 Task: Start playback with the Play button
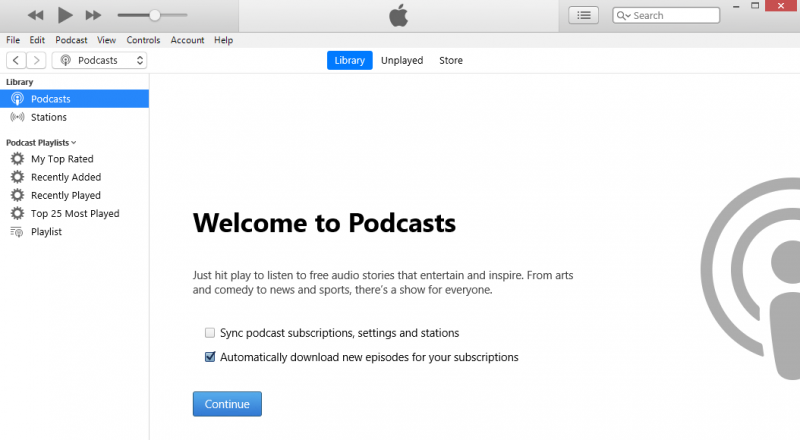tap(65, 15)
